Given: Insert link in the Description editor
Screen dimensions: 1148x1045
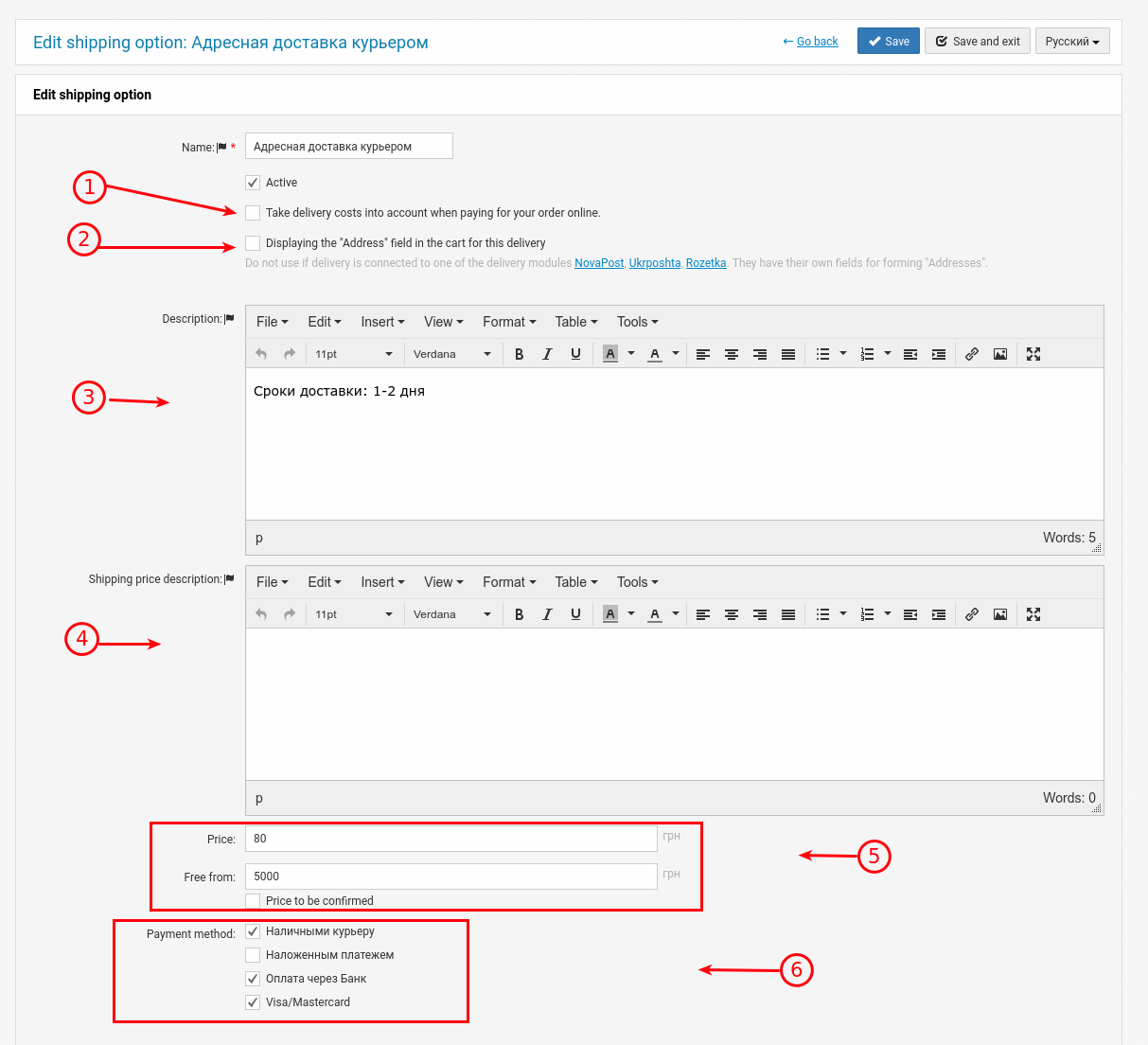Looking at the screenshot, I should coord(972,354).
